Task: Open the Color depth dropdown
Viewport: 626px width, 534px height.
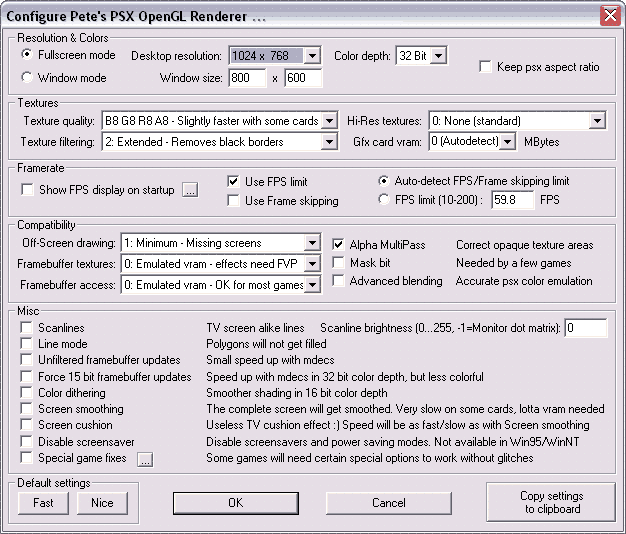Action: [422, 55]
